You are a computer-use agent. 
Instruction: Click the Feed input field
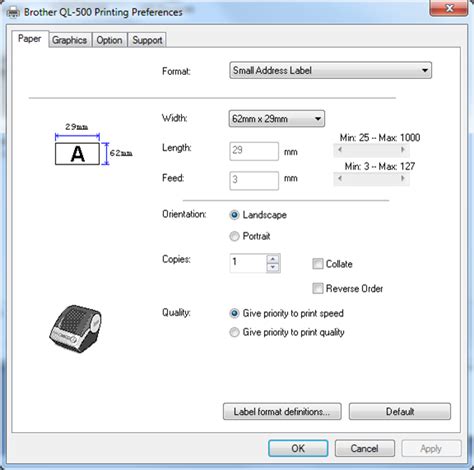click(x=254, y=180)
